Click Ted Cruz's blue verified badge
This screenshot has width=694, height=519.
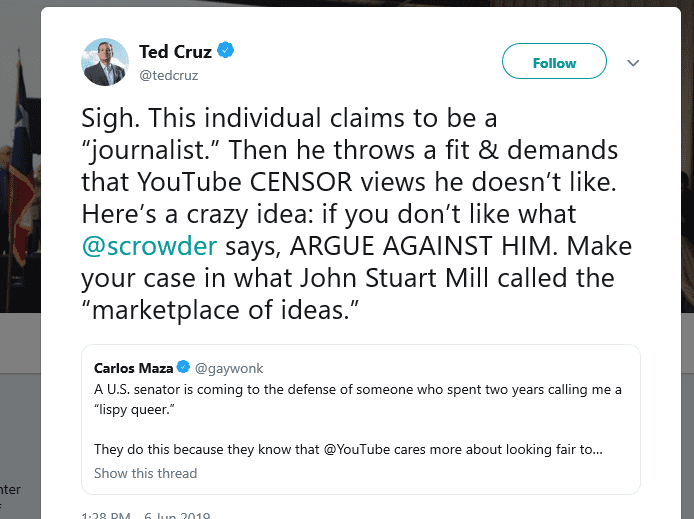[226, 51]
